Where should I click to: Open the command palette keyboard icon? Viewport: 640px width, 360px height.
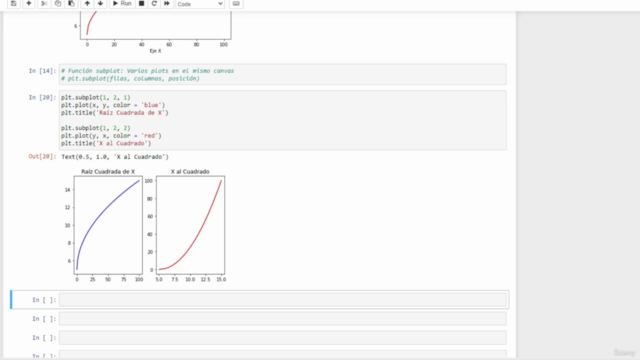[236, 4]
